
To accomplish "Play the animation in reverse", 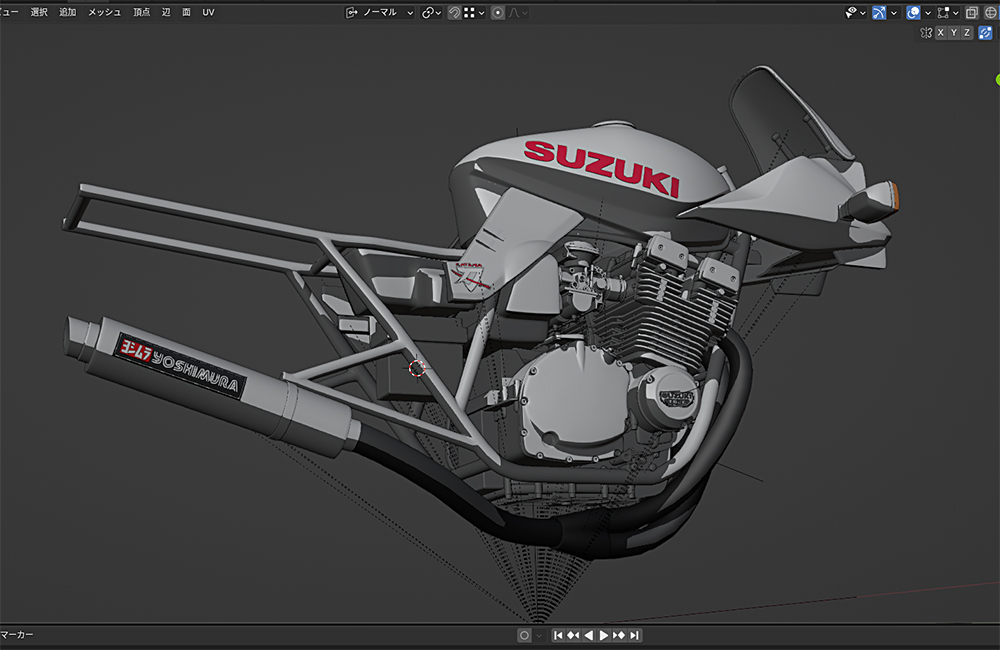I will (589, 635).
